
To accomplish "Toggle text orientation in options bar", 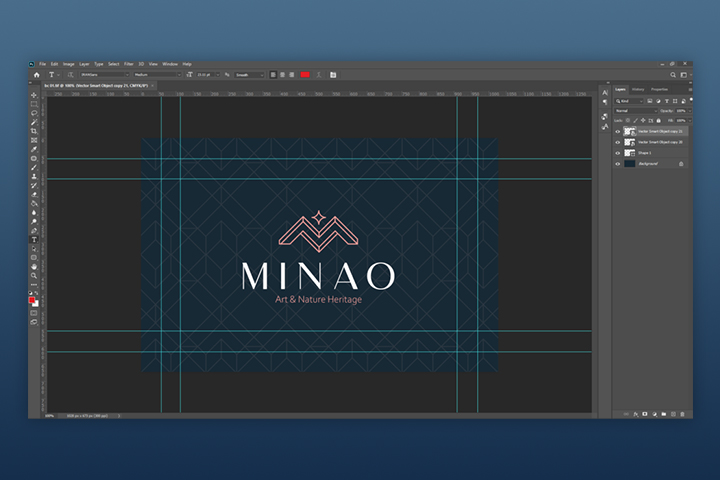I will (x=70, y=74).
